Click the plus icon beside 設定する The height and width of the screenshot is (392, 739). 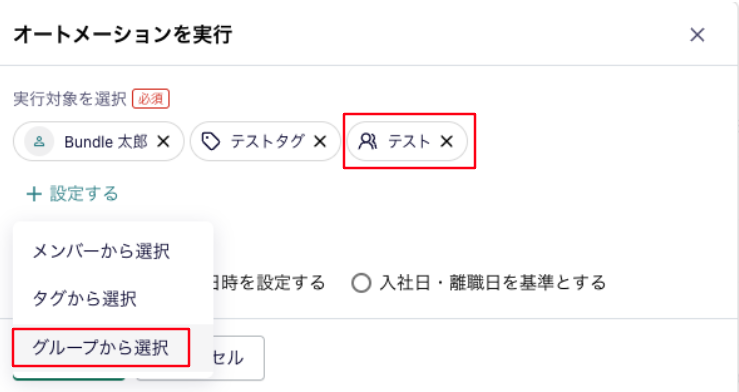pos(34,194)
